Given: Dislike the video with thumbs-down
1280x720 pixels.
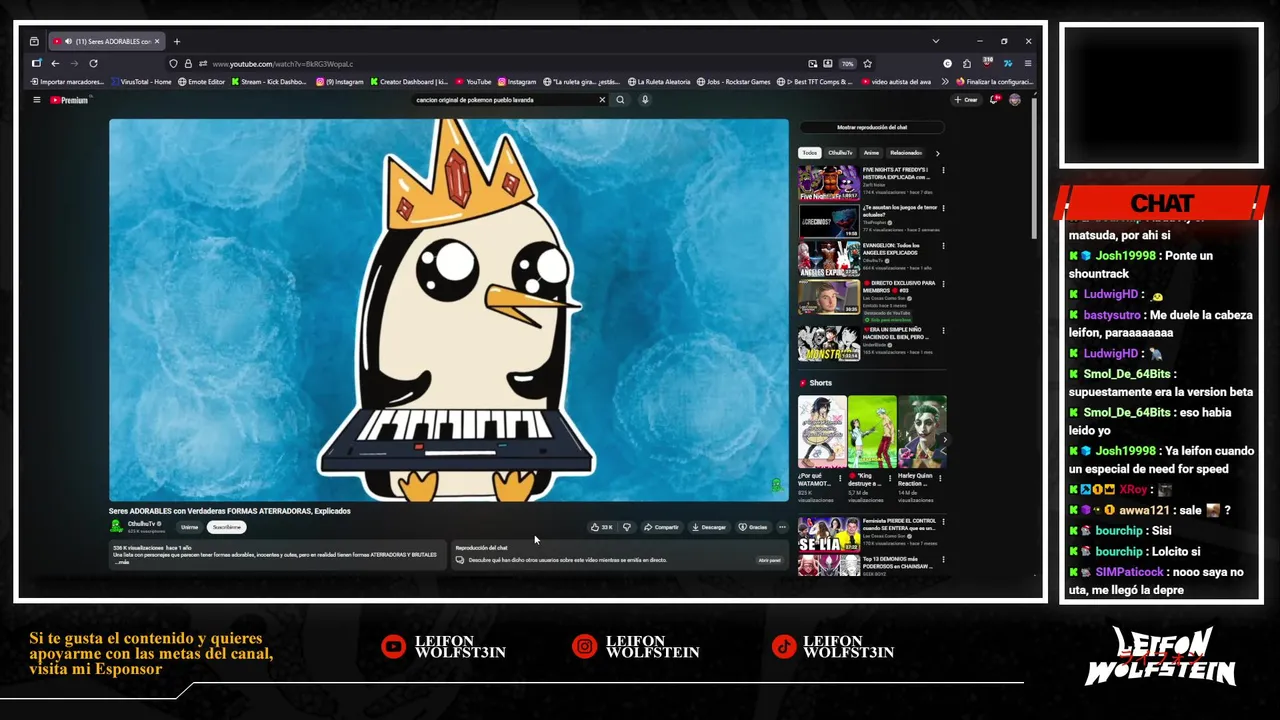Looking at the screenshot, I should click(x=627, y=527).
